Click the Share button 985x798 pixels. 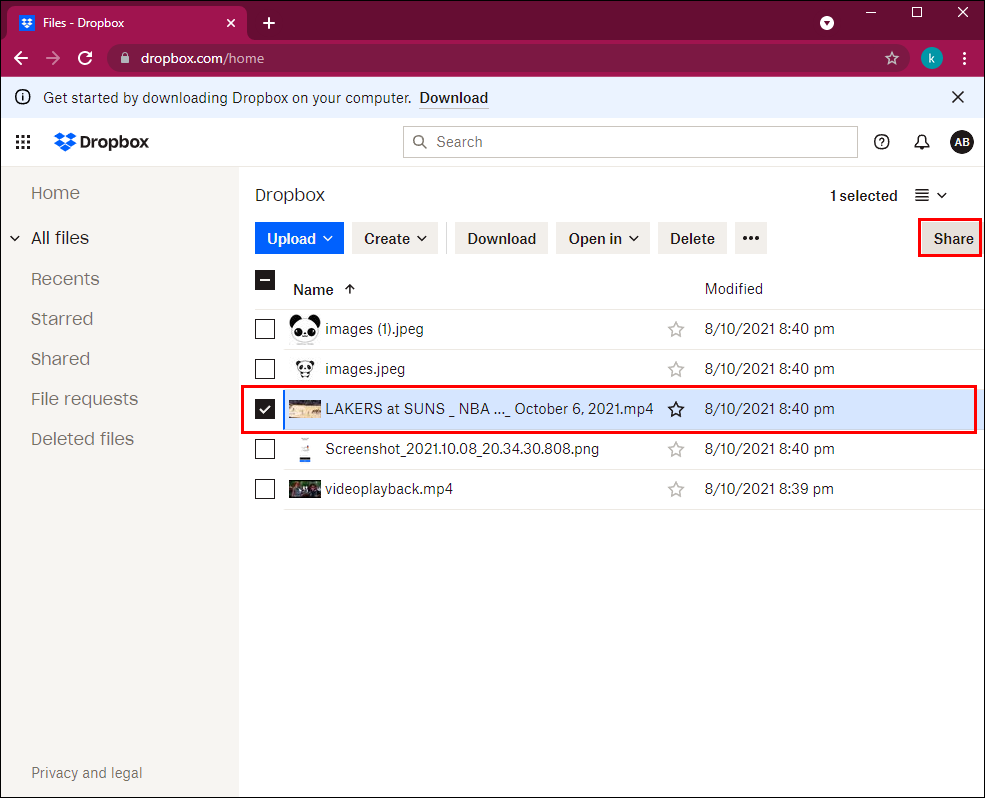tap(950, 238)
